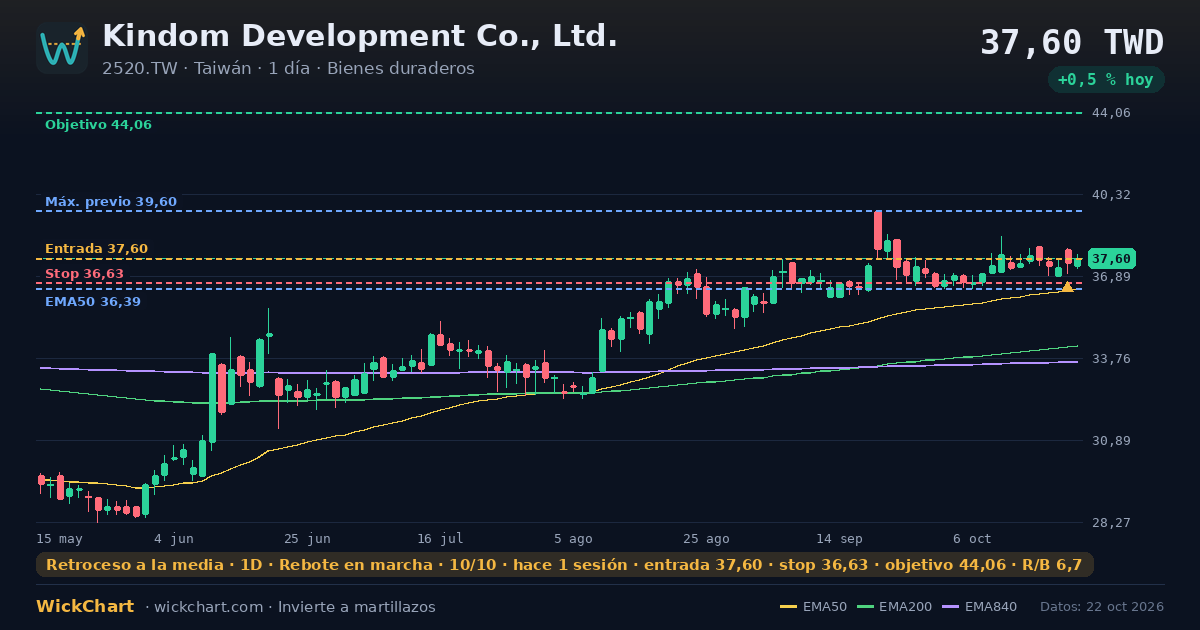Viewport: 1200px width, 630px height.
Task: Click the 36,89 price axis value
Action: click(x=1111, y=277)
